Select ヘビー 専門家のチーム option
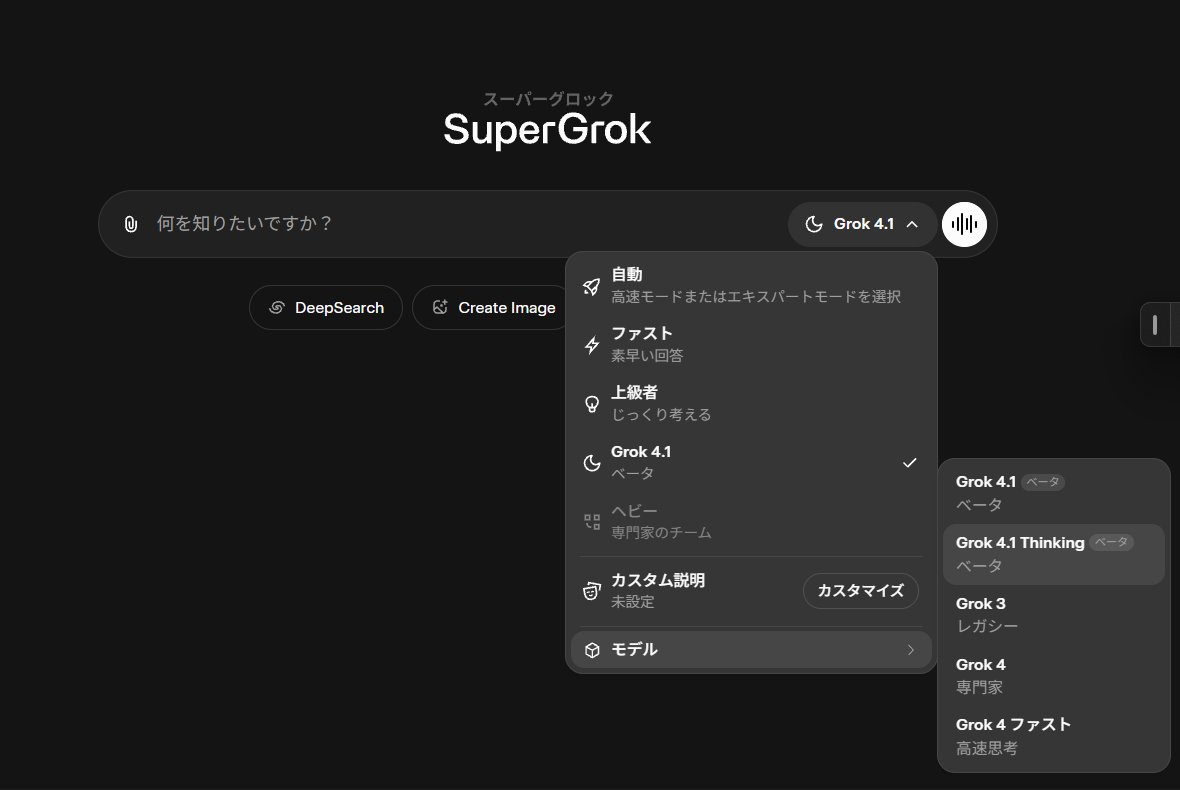 (751, 521)
